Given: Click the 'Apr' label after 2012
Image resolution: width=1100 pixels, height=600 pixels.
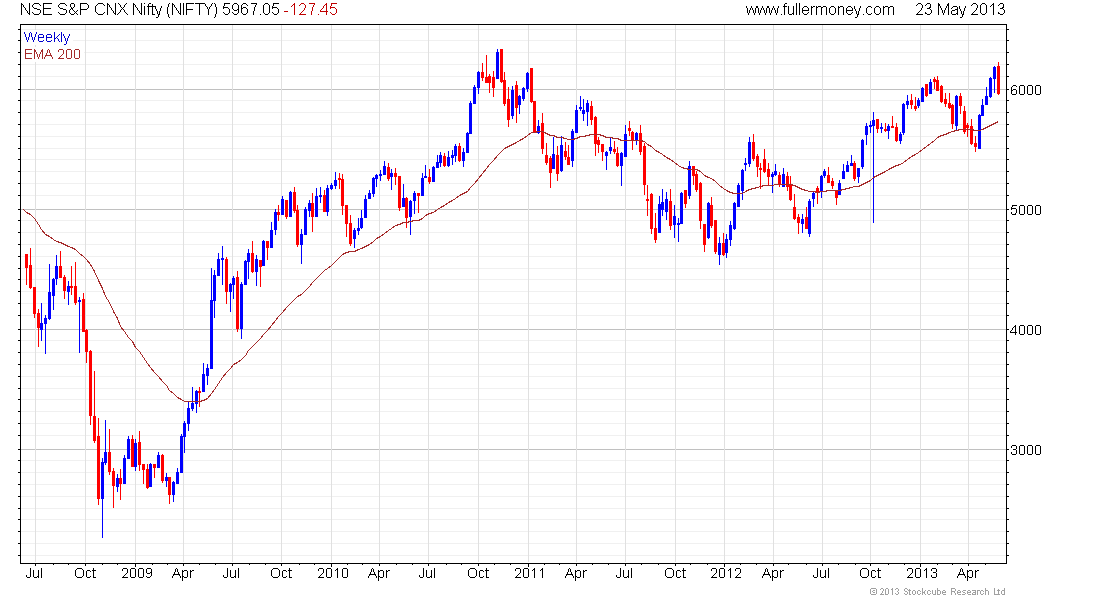Looking at the screenshot, I should [772, 574].
